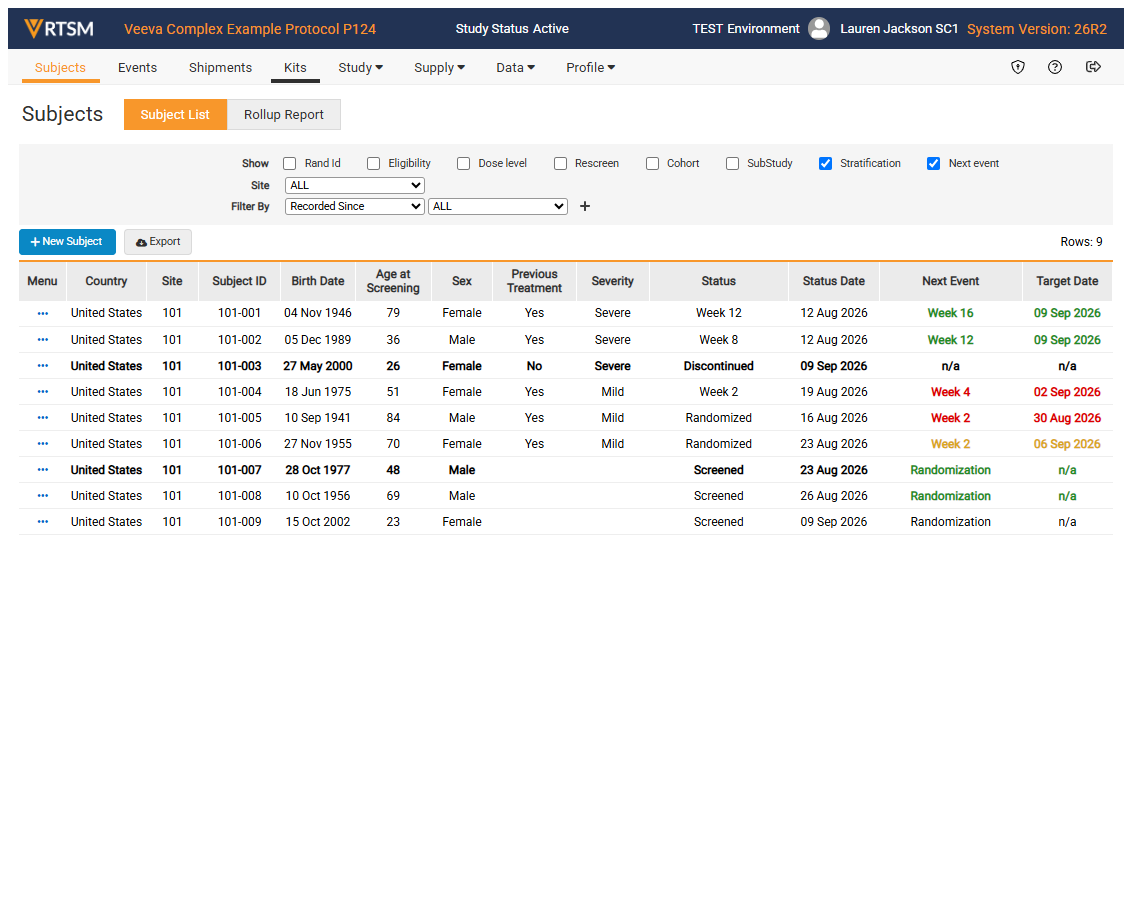Screen dimensions: 1132x920
Task: Open row menu for subject 101-004
Action: pos(43,391)
